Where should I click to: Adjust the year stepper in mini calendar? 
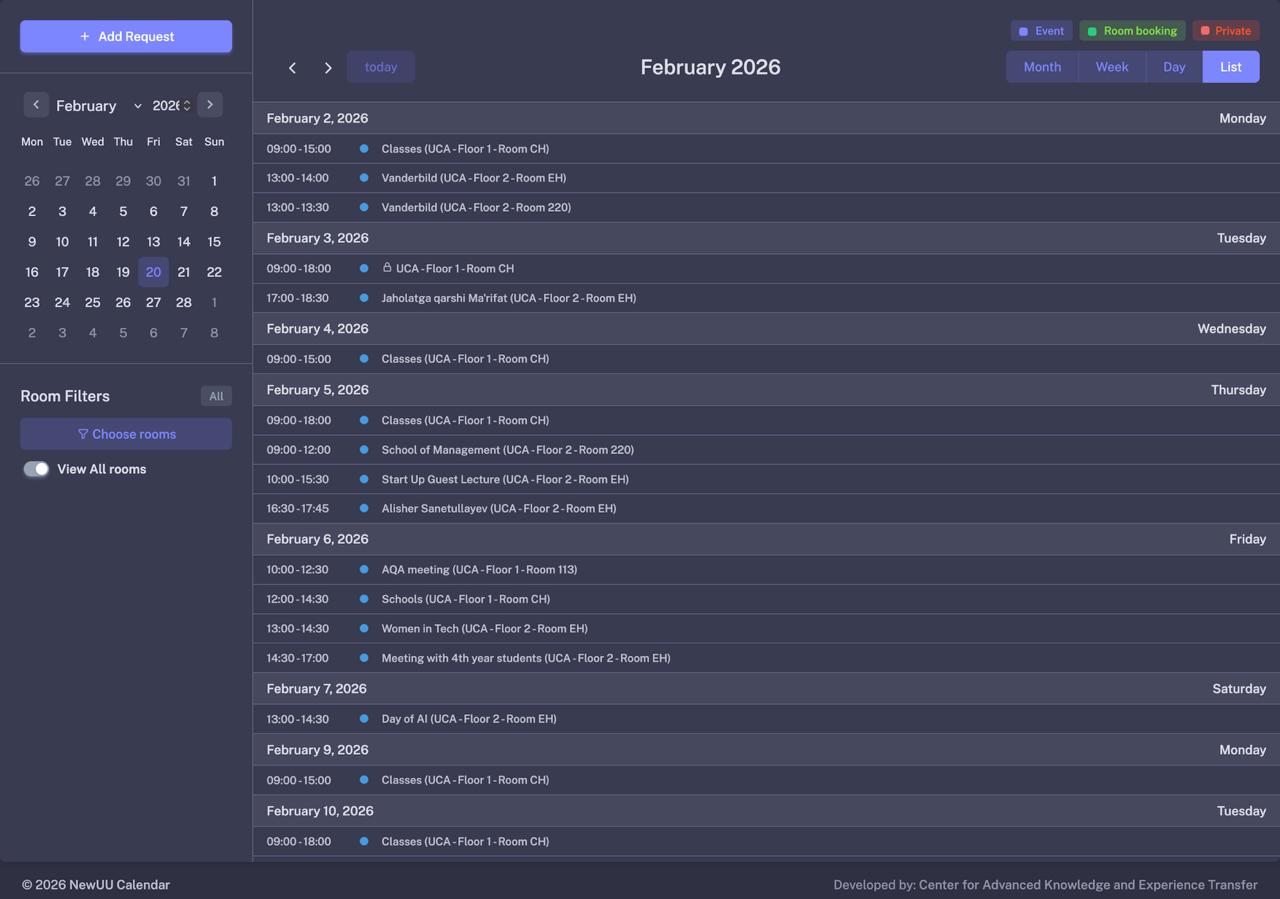click(186, 106)
